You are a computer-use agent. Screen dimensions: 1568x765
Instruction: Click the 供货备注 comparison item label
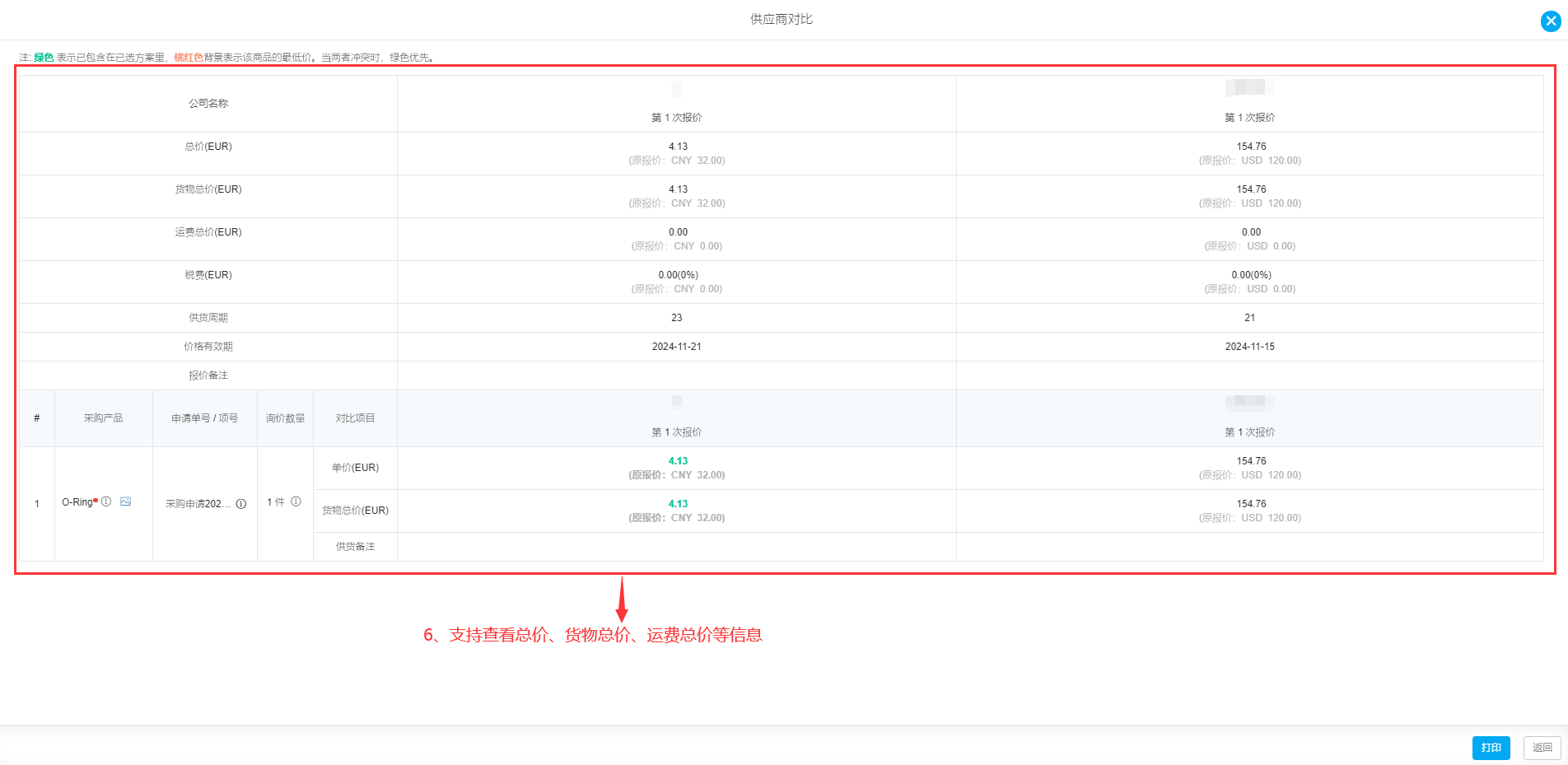coord(355,547)
